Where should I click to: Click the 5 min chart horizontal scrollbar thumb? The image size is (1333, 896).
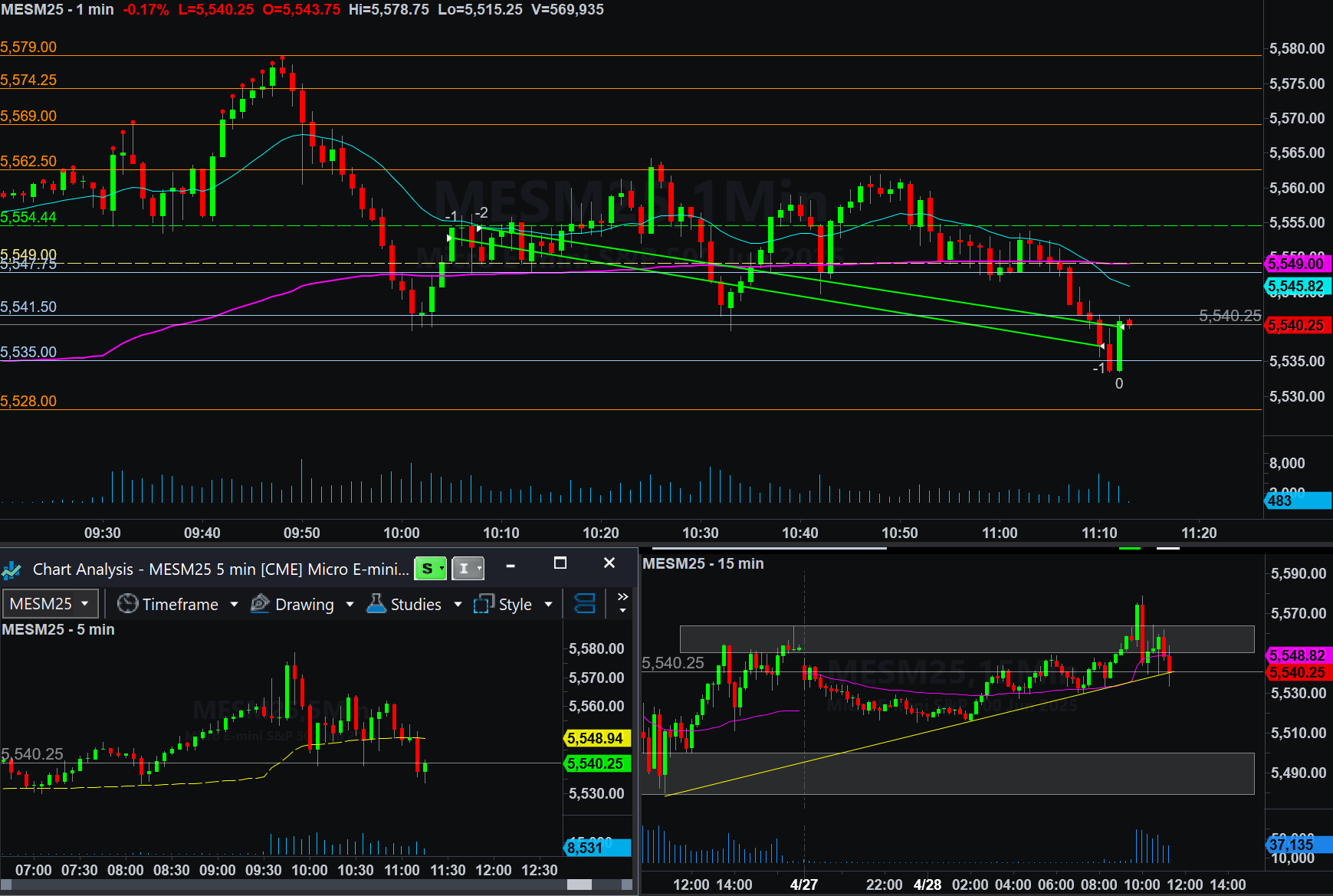(579, 885)
